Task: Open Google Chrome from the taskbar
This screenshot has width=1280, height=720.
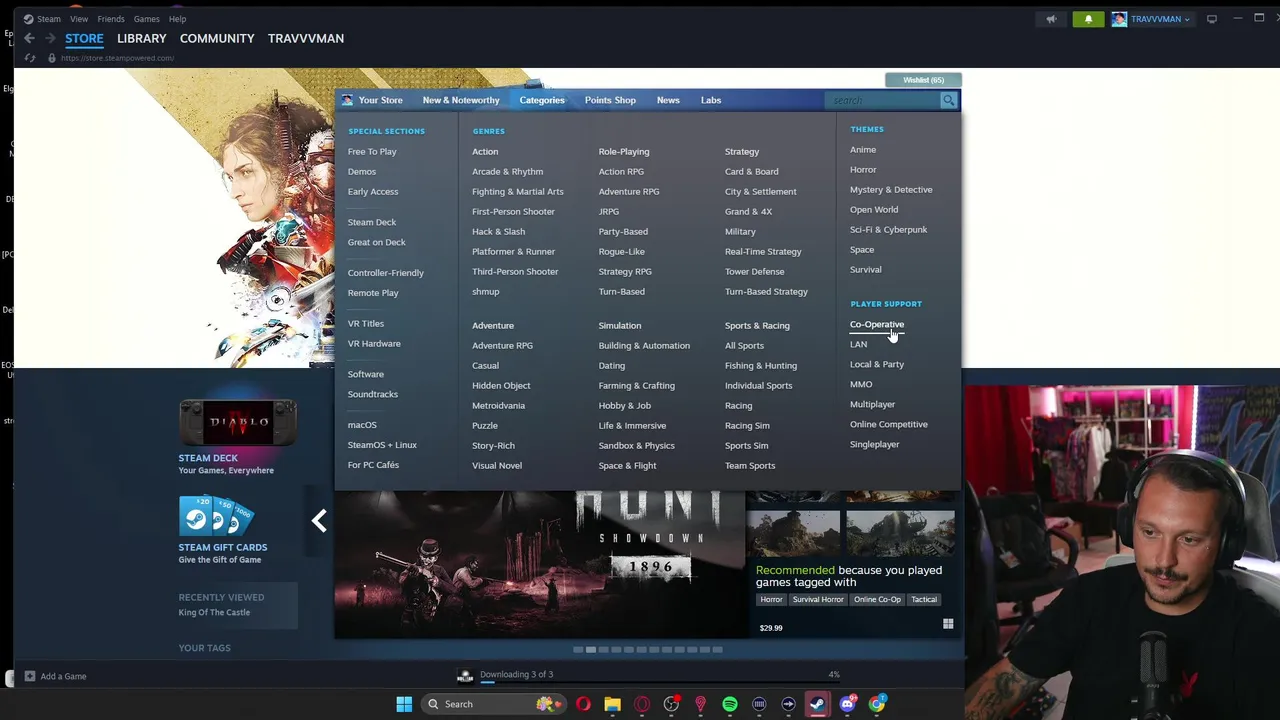Action: point(877,704)
